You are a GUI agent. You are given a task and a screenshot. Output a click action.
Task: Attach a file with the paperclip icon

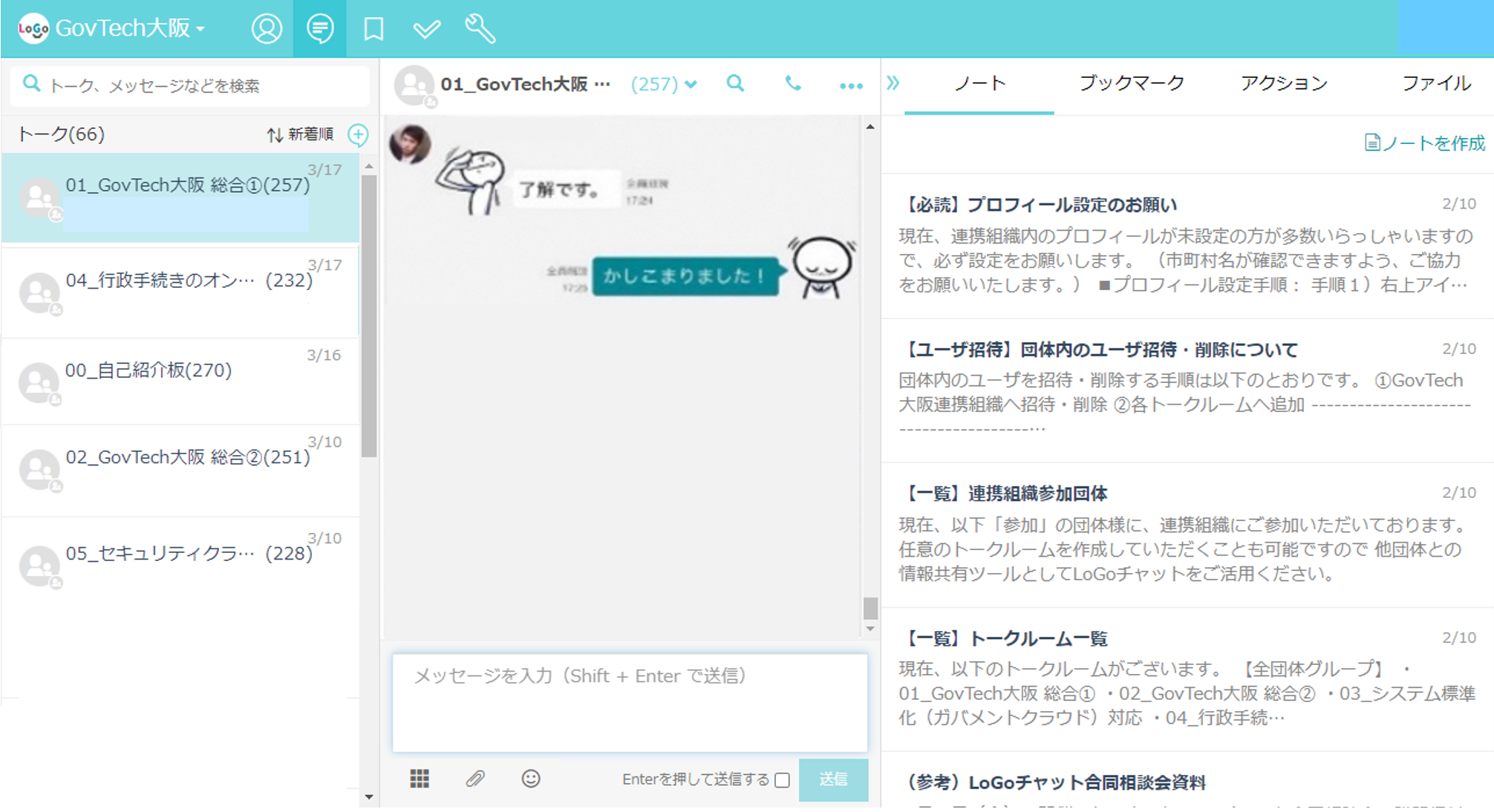(475, 779)
